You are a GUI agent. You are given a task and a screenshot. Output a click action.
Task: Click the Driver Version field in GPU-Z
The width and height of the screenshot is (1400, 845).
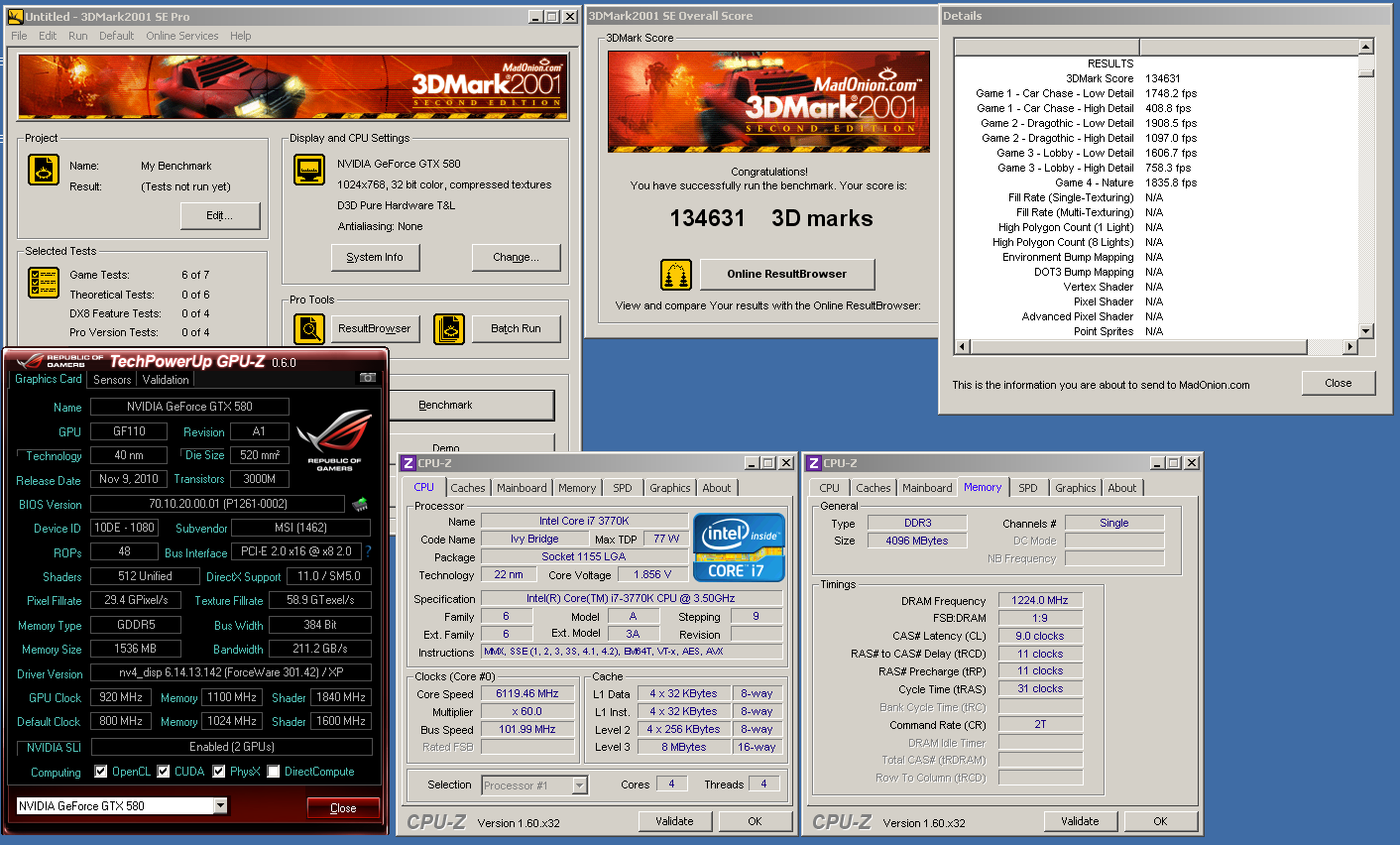[231, 672]
